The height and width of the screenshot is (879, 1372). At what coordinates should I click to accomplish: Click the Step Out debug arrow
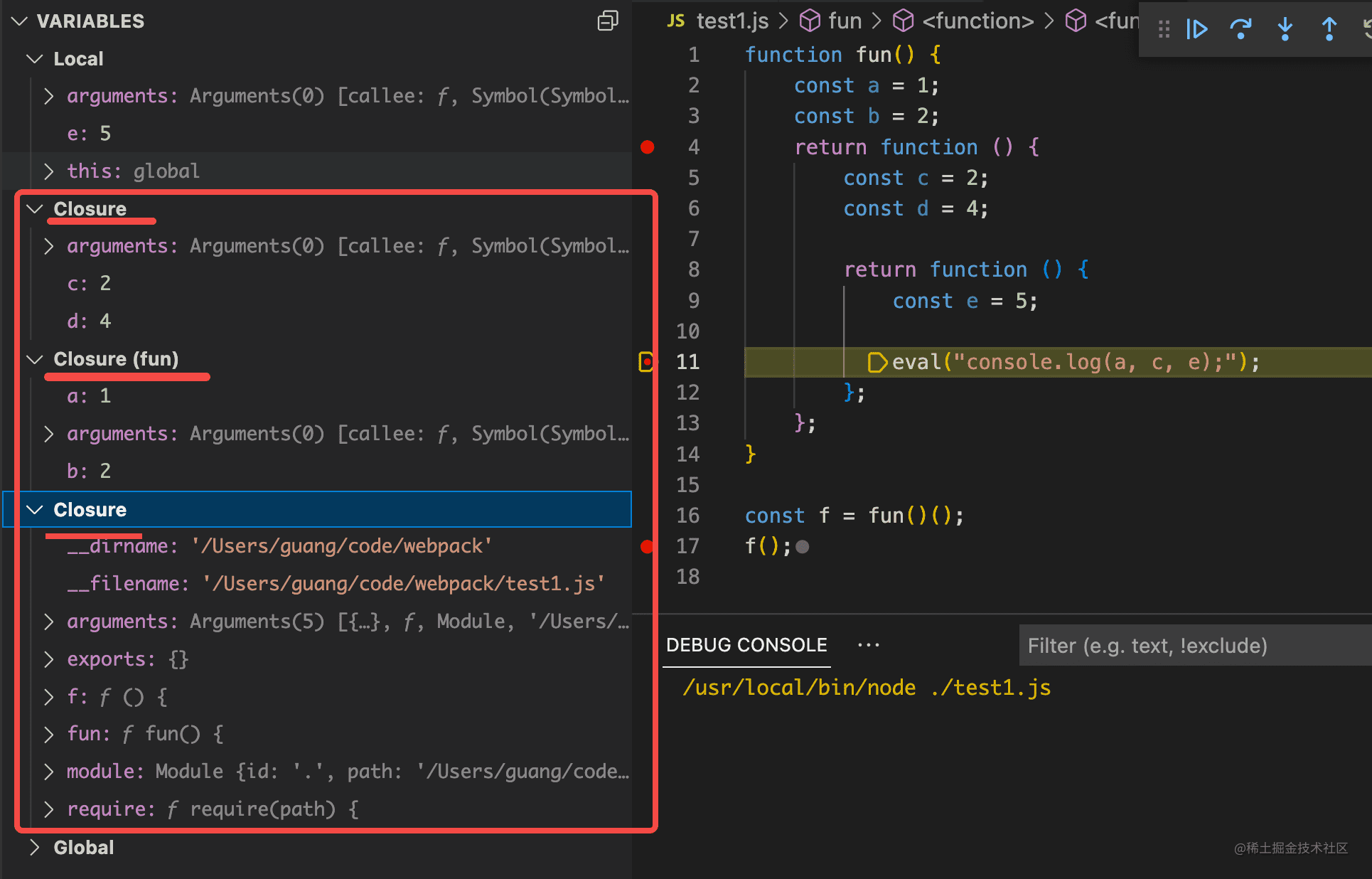point(1329,29)
